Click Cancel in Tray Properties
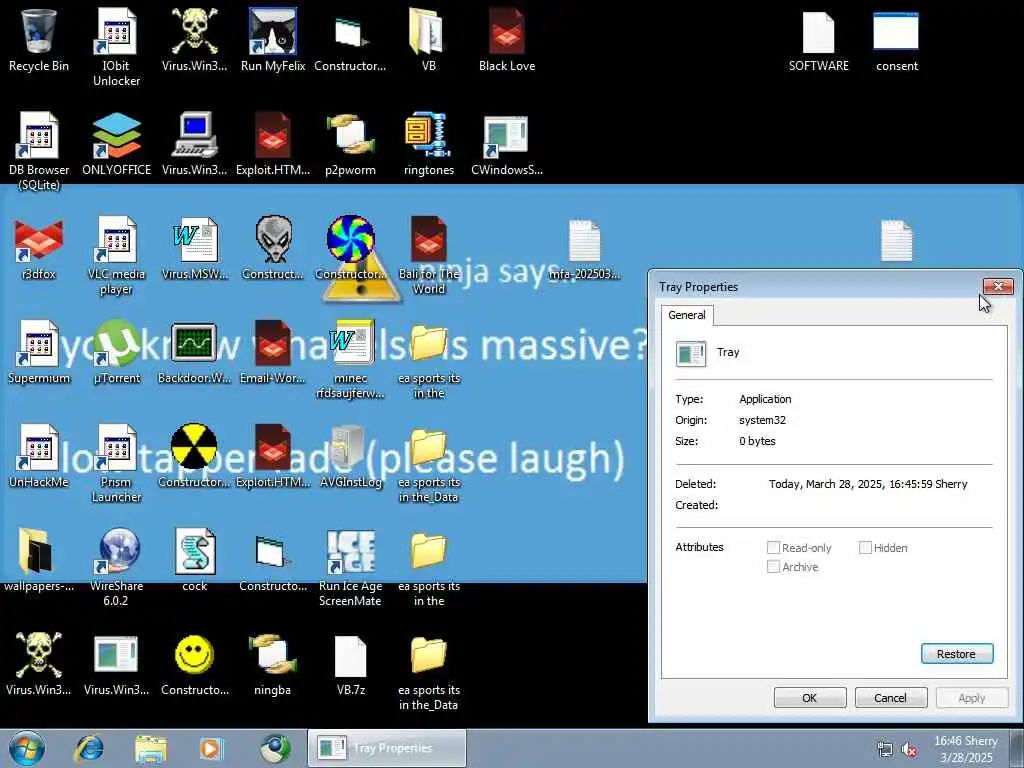 coord(891,697)
